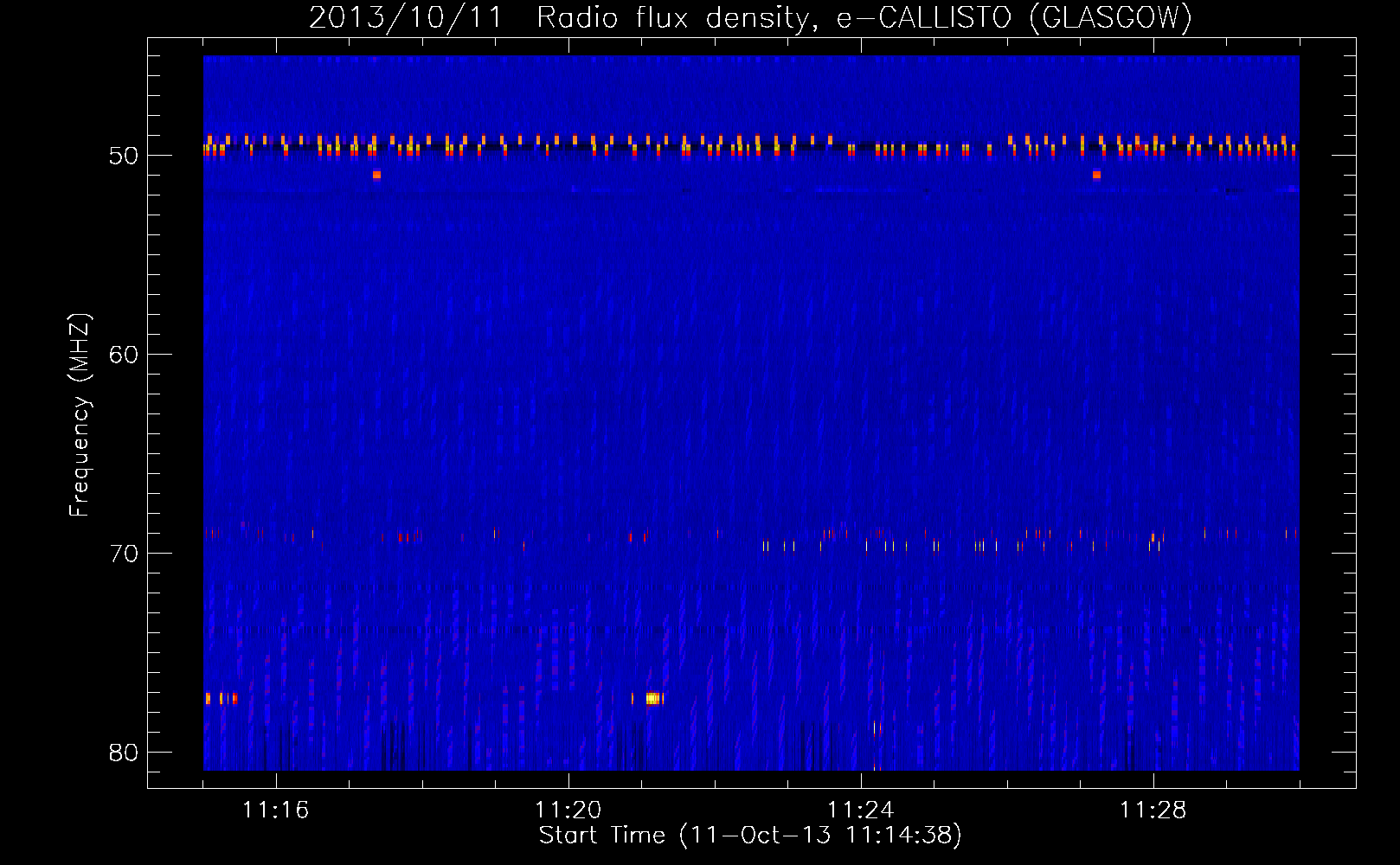Click the '11:20' time tick label

(568, 811)
